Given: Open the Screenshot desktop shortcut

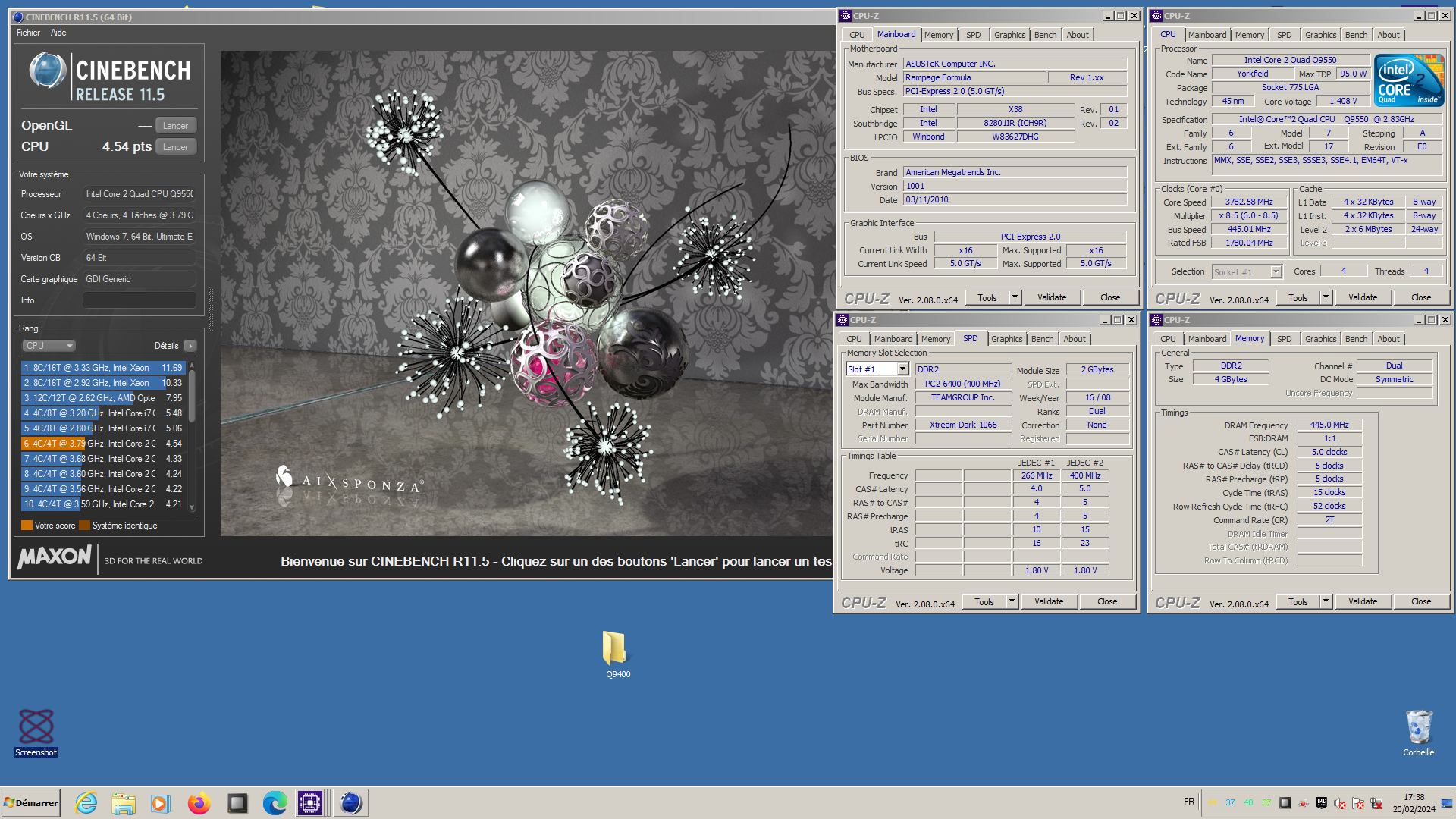Looking at the screenshot, I should coord(36,733).
